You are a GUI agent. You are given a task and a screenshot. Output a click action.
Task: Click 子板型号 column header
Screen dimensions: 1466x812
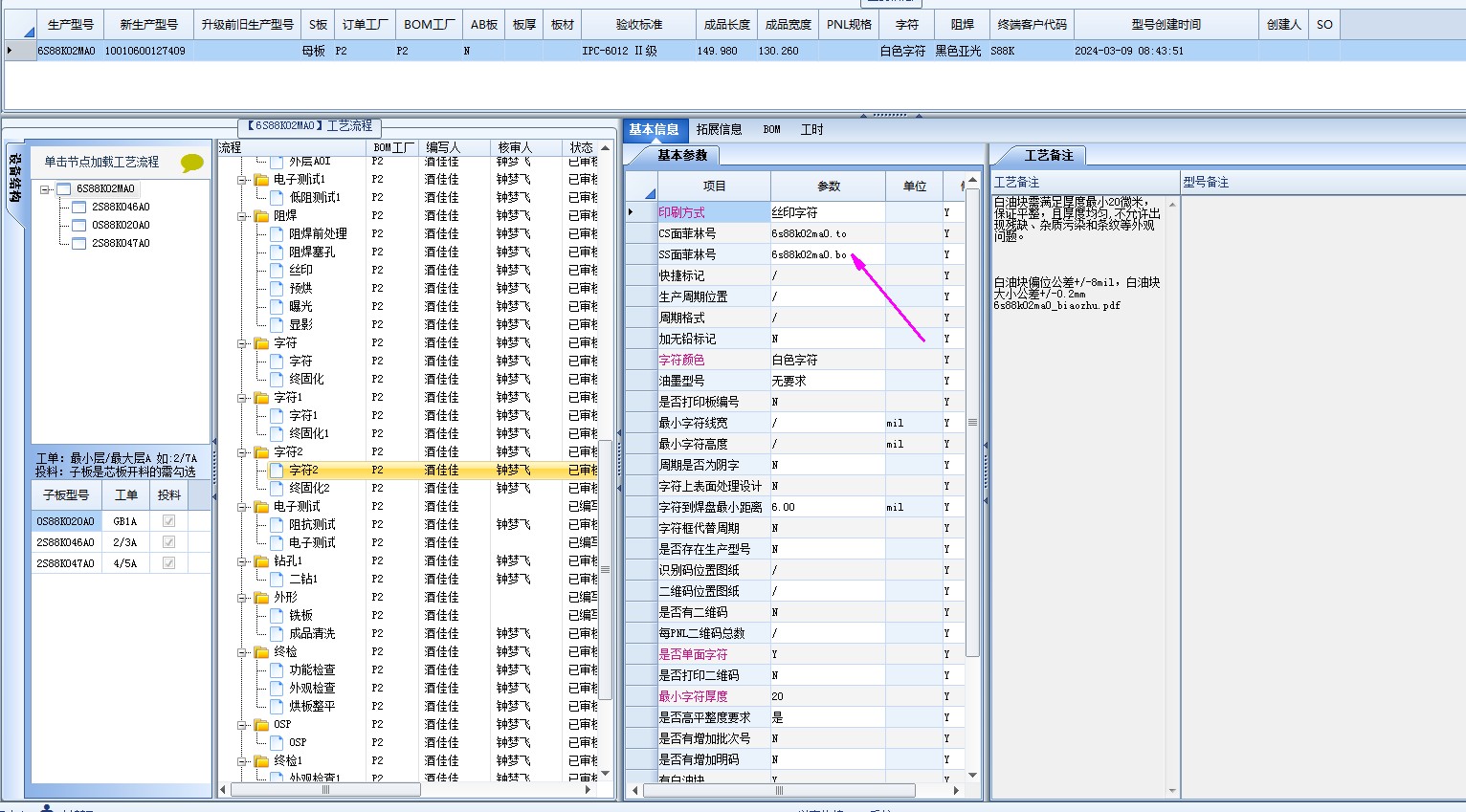tap(66, 495)
